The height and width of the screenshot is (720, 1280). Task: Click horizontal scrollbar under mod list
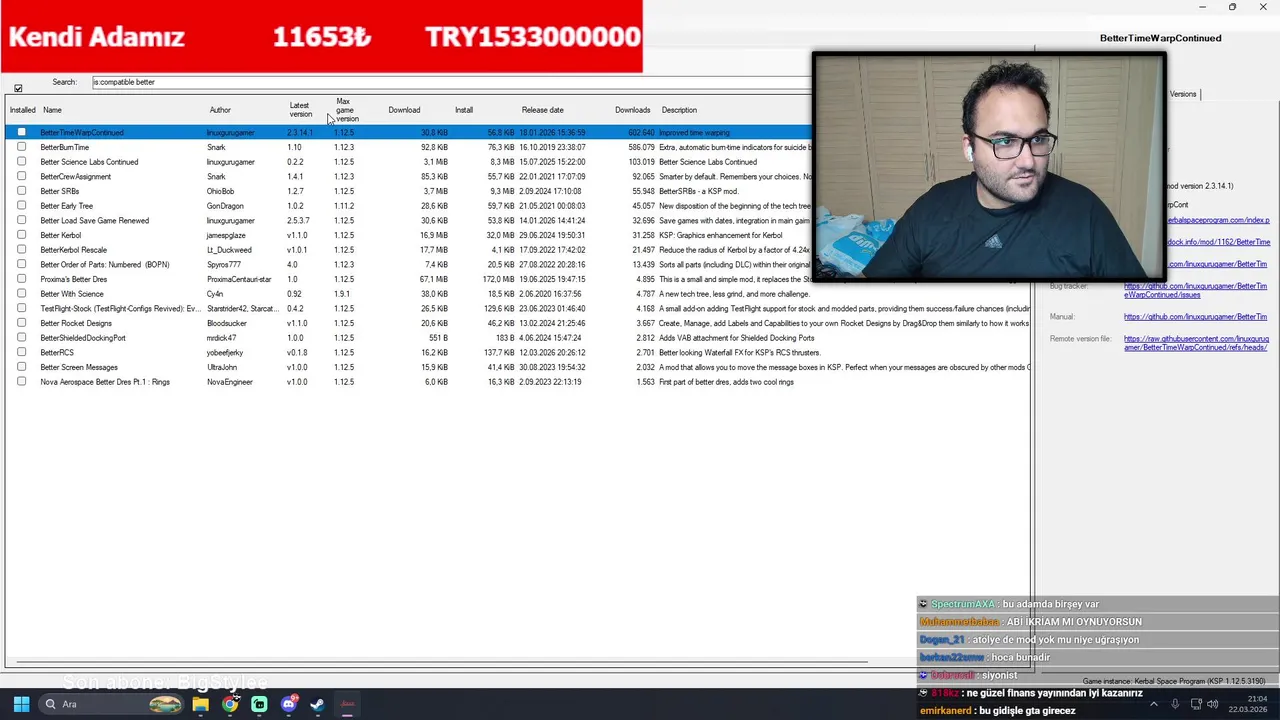[x=440, y=662]
